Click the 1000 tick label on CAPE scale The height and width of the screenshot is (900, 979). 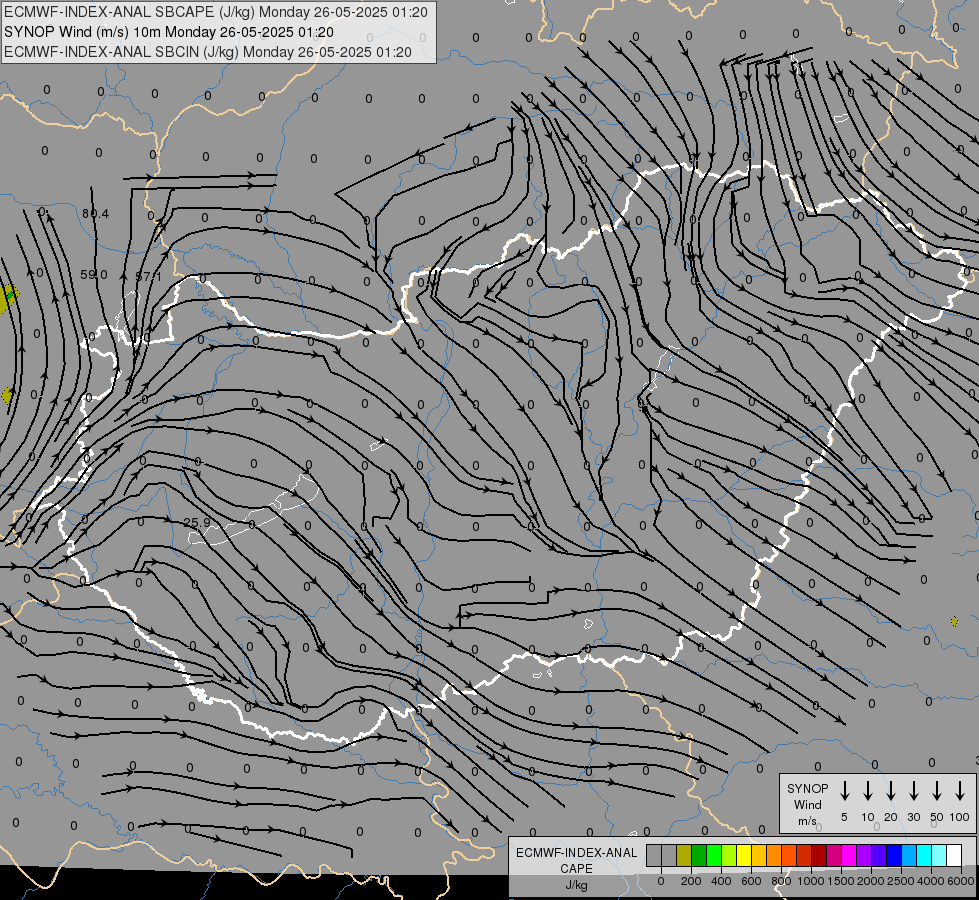tap(810, 881)
